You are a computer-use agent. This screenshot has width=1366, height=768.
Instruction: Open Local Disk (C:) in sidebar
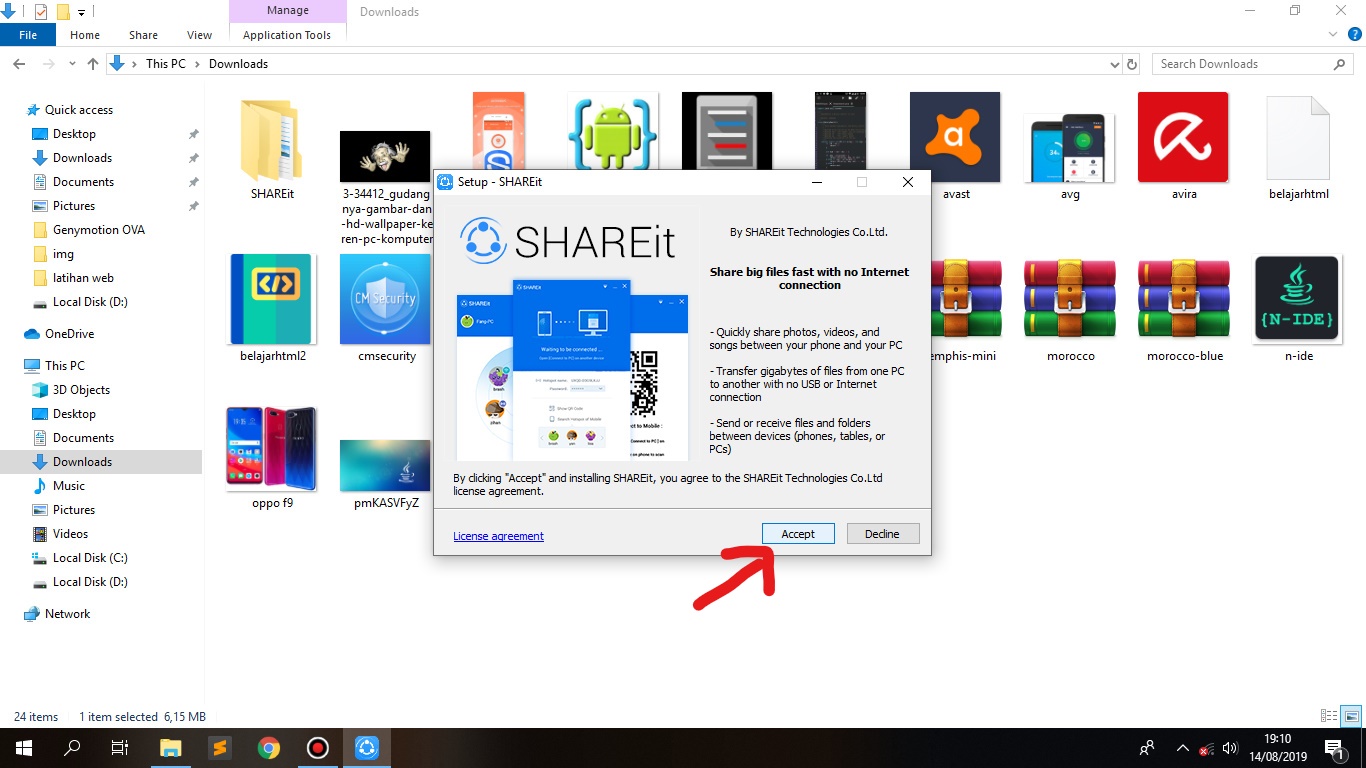(90, 558)
